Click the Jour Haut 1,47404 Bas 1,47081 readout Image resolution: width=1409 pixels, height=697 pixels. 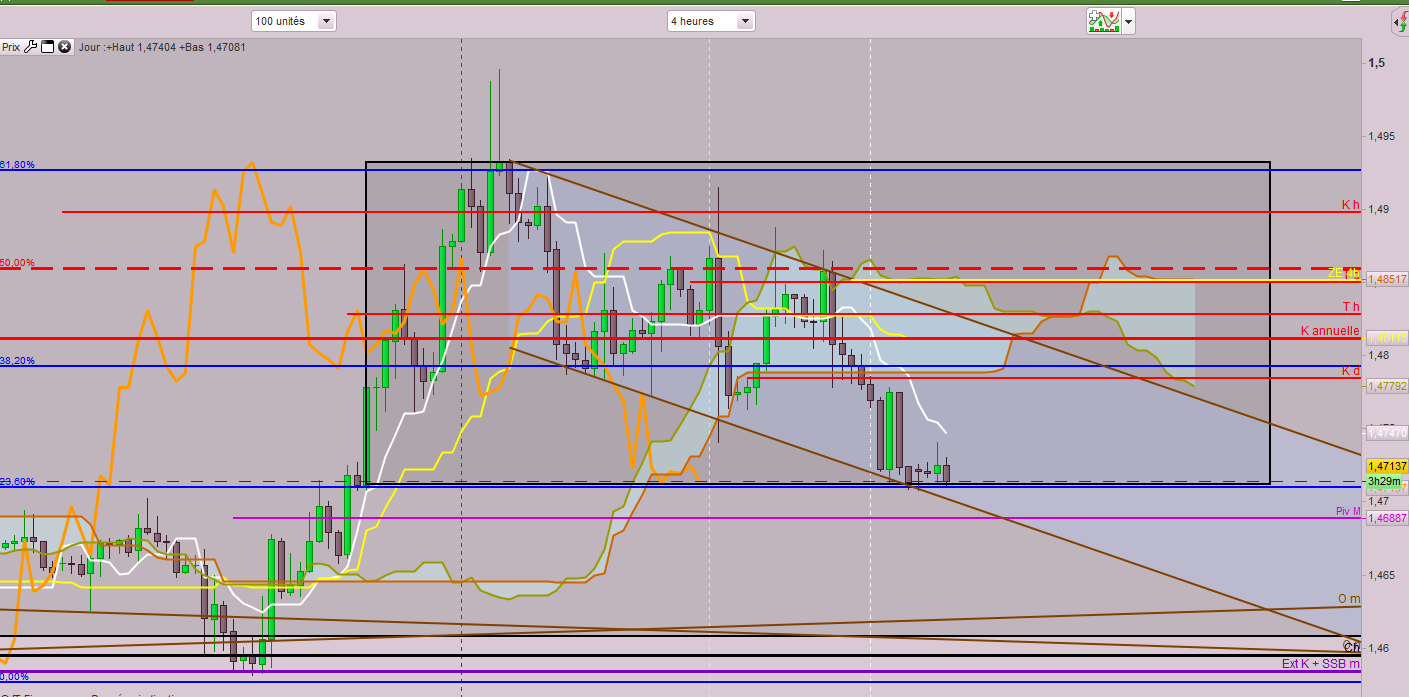pos(161,46)
